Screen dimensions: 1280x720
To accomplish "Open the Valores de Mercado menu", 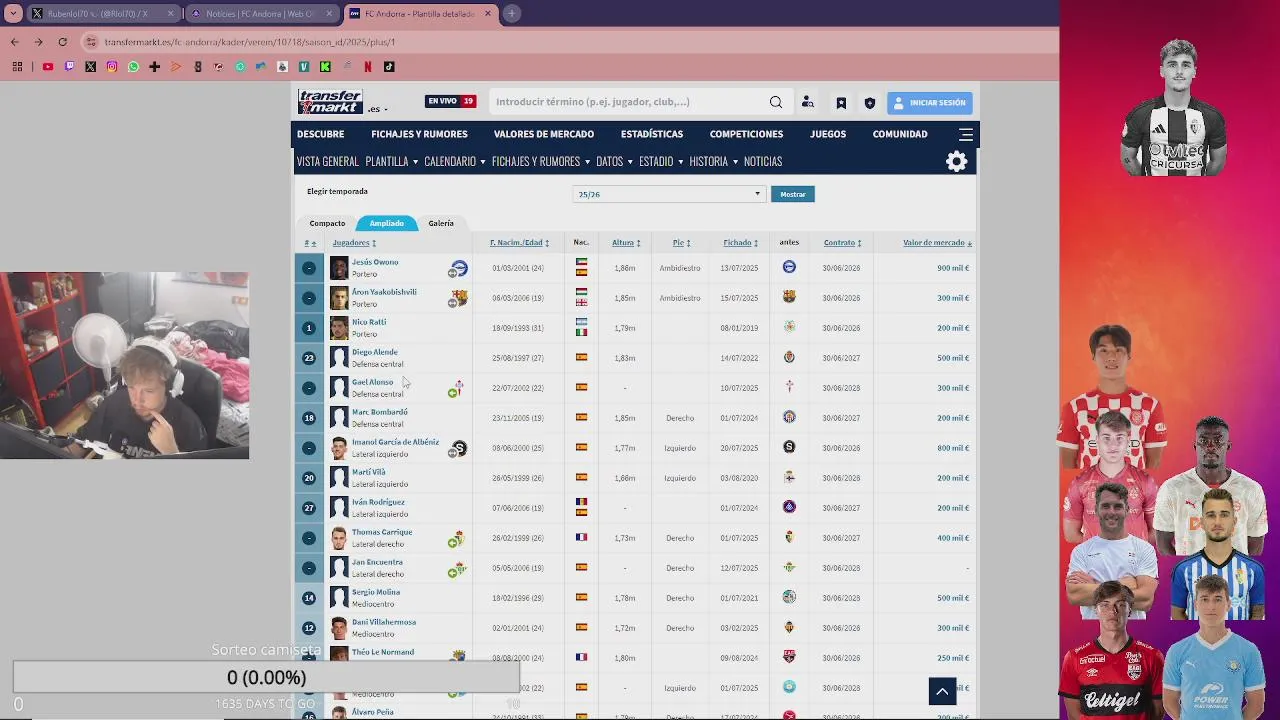I will [544, 134].
